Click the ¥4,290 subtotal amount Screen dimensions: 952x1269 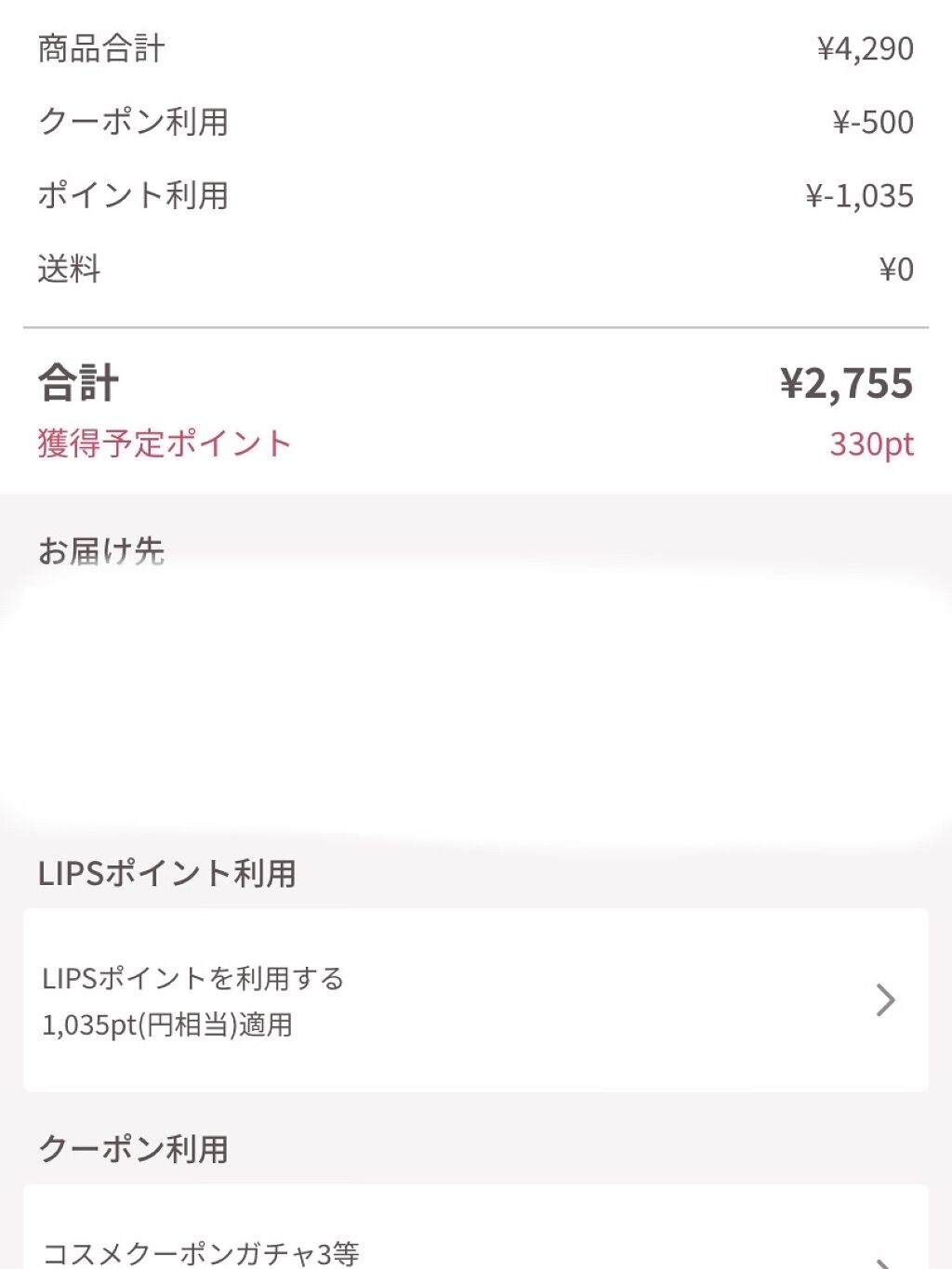(x=865, y=48)
